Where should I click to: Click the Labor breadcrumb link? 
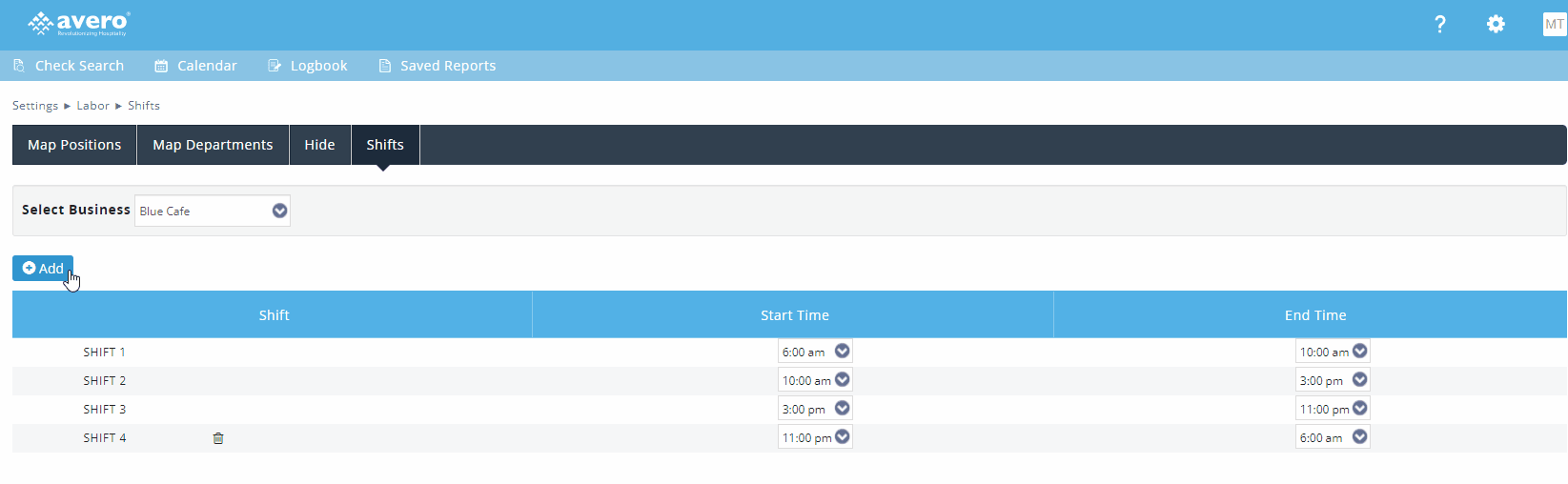[92, 106]
